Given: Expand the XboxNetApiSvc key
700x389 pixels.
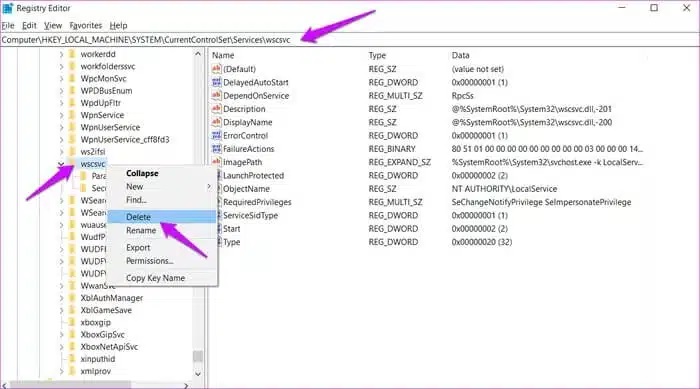Looking at the screenshot, I should pyautogui.click(x=62, y=347).
